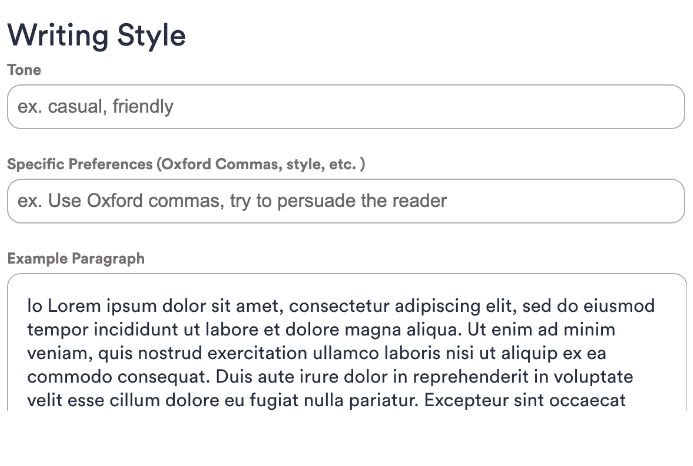Select the Tone field label
Image resolution: width=693 pixels, height=466 pixels.
click(x=24, y=70)
